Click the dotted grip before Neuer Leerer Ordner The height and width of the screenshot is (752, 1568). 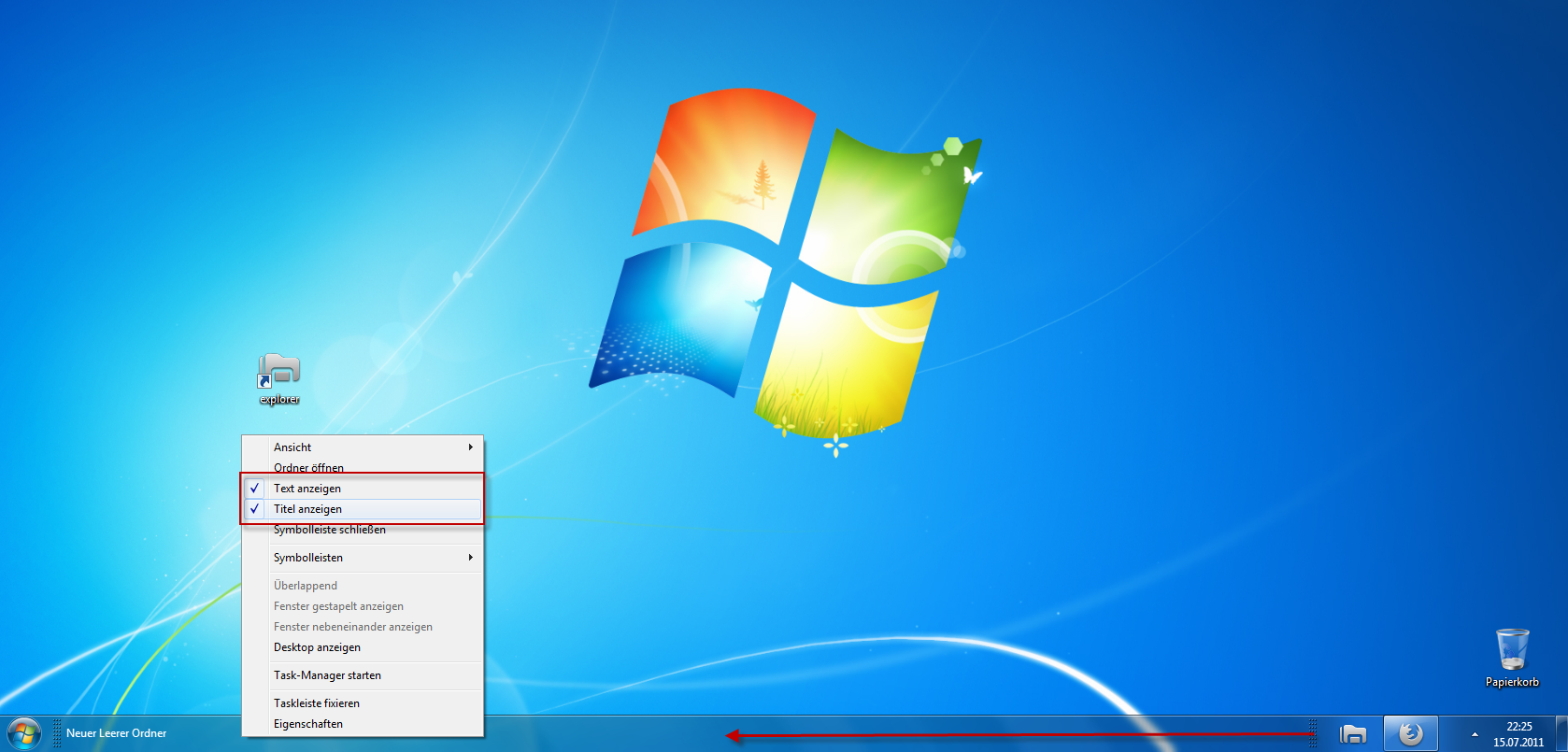57,734
